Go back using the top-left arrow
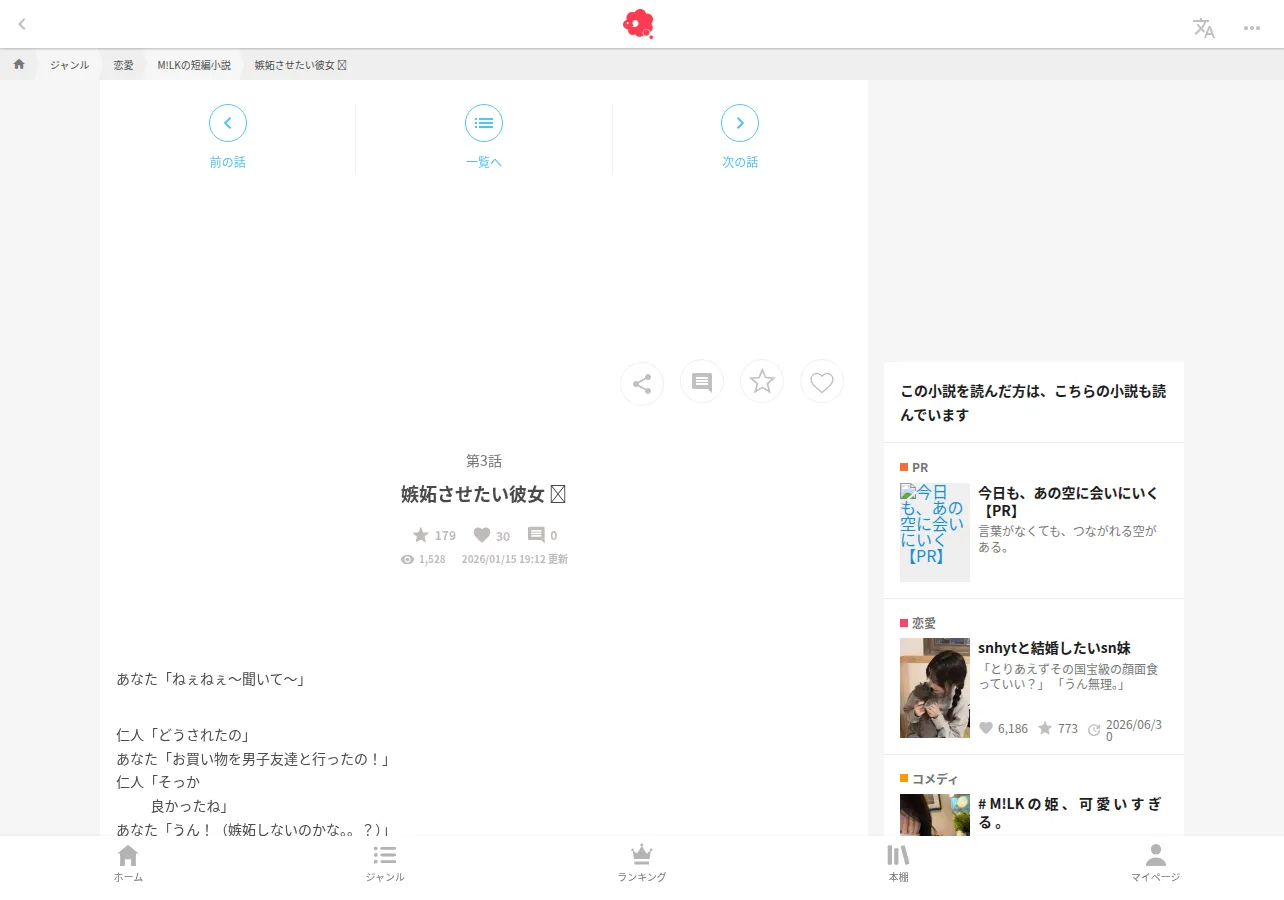The image size is (1284, 900). (x=22, y=24)
